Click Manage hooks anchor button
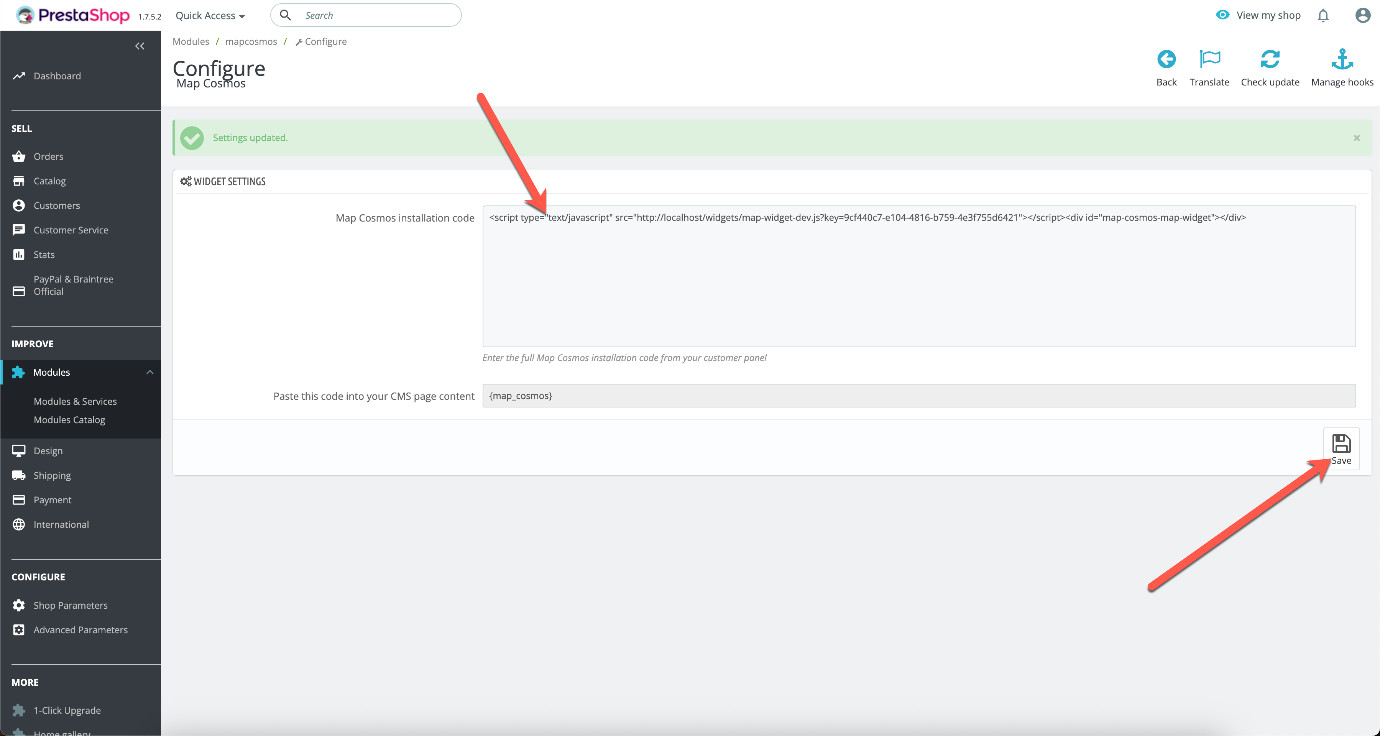The height and width of the screenshot is (736, 1380). point(1342,67)
